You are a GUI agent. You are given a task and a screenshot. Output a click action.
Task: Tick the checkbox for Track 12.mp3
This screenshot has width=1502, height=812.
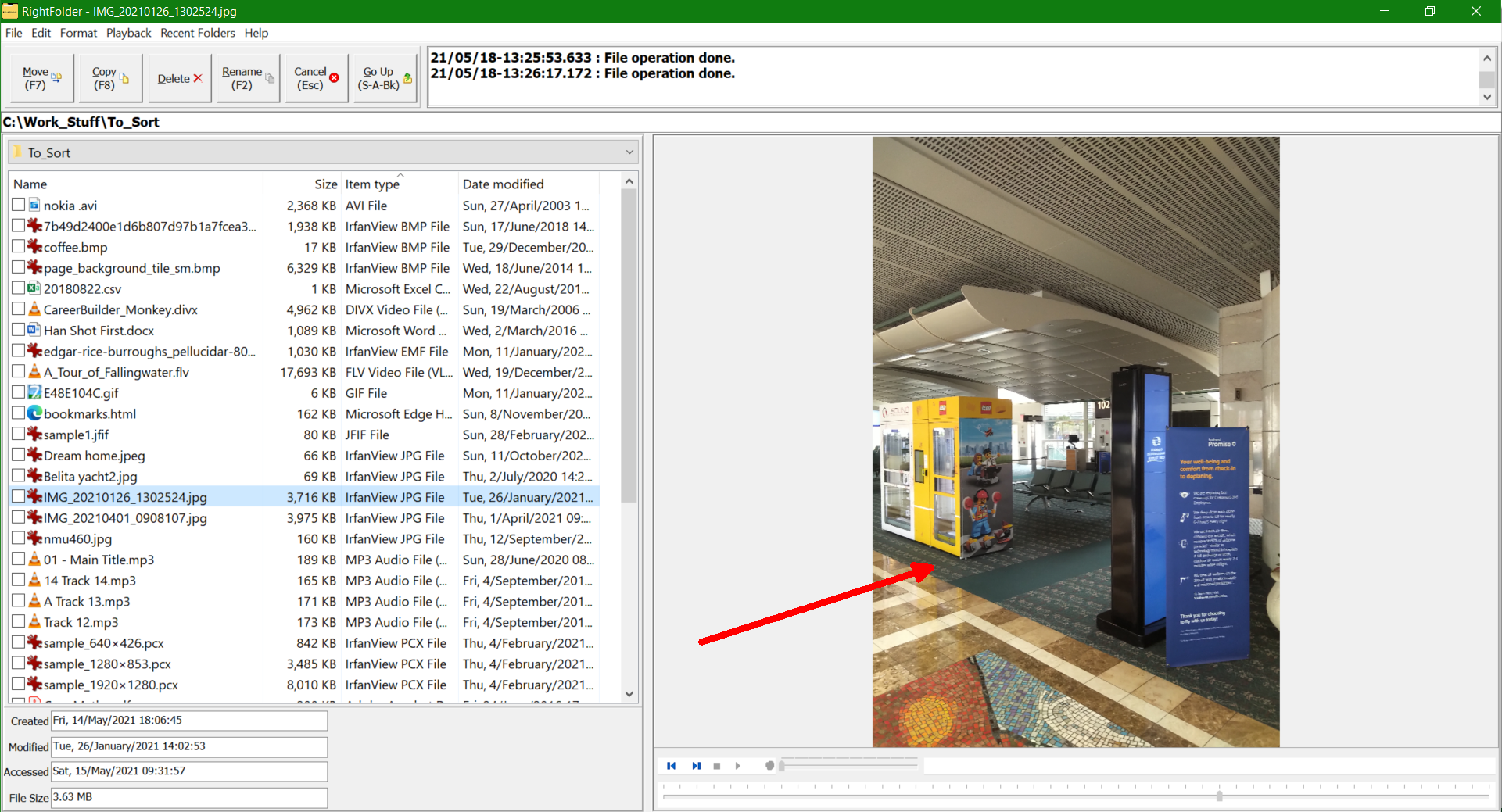[x=19, y=621]
